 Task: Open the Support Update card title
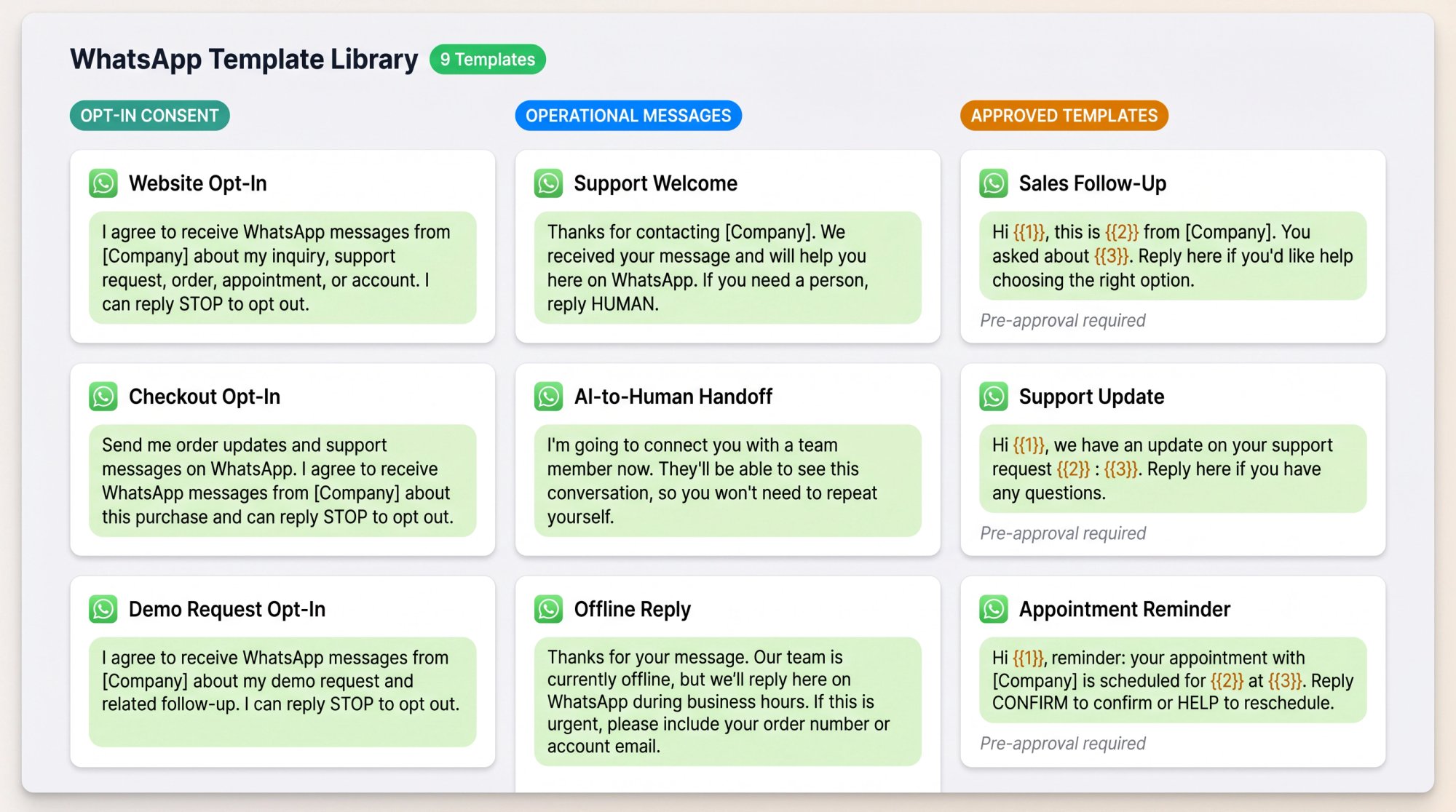click(1091, 397)
